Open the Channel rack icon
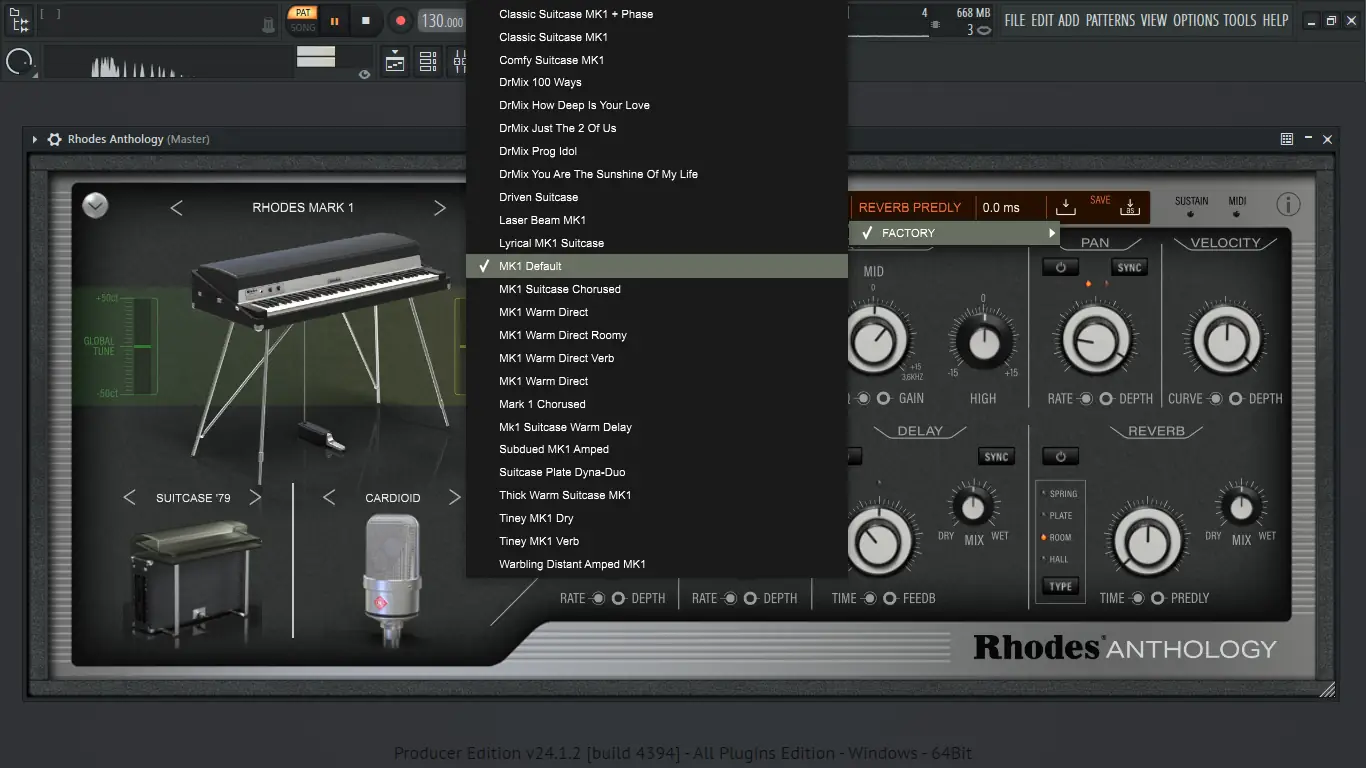1366x768 pixels. (428, 62)
